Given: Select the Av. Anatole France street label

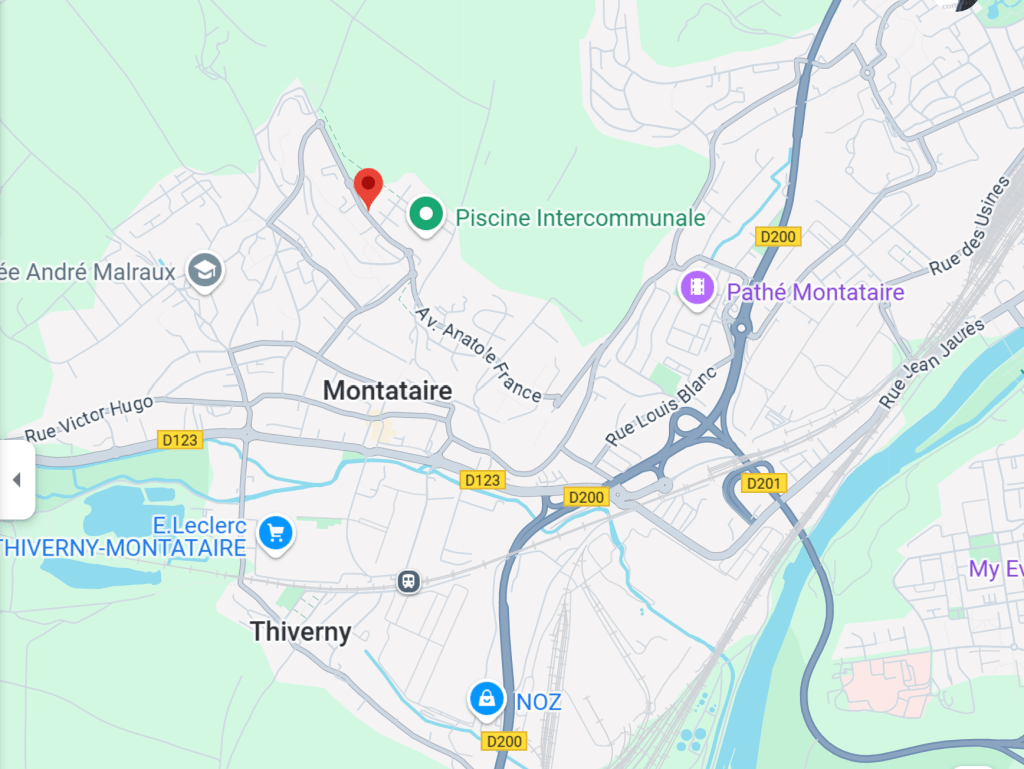Looking at the screenshot, I should tap(479, 354).
